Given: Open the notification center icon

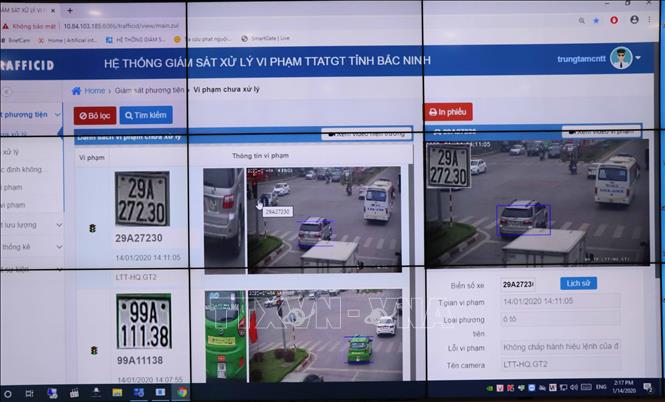Looking at the screenshot, I should (x=648, y=387).
